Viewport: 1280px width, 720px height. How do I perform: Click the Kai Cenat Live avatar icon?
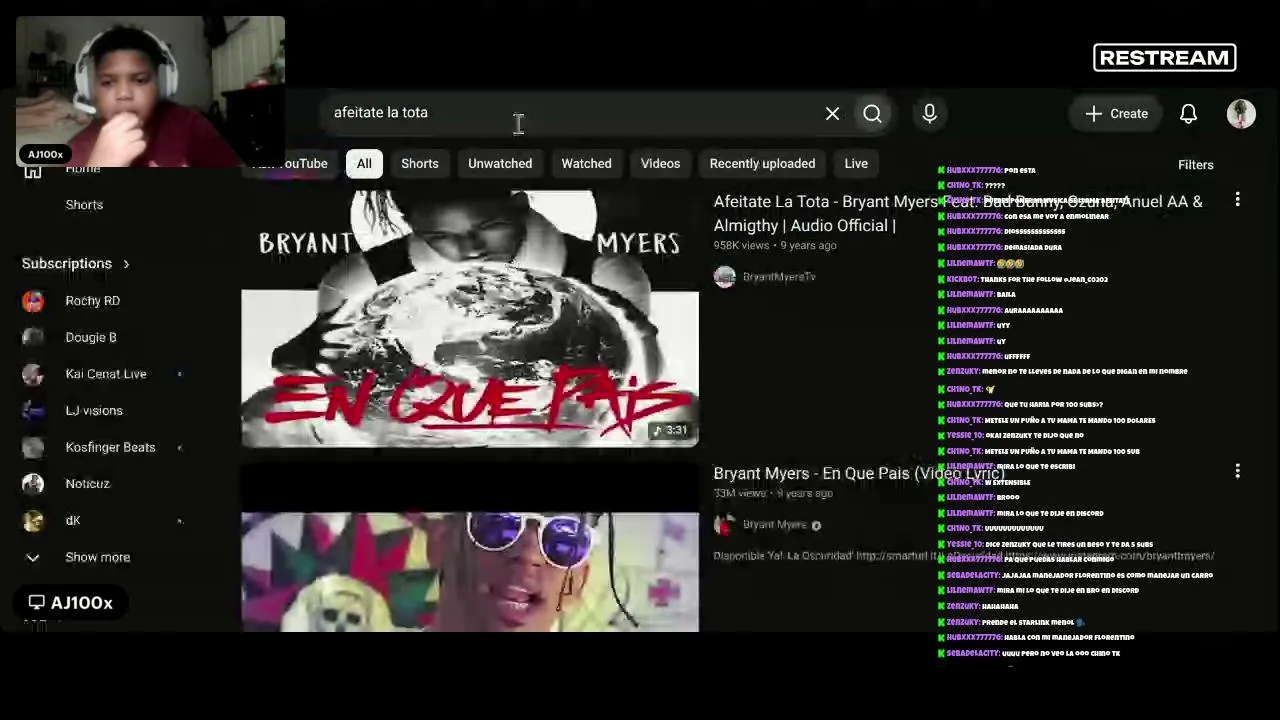pyautogui.click(x=33, y=374)
